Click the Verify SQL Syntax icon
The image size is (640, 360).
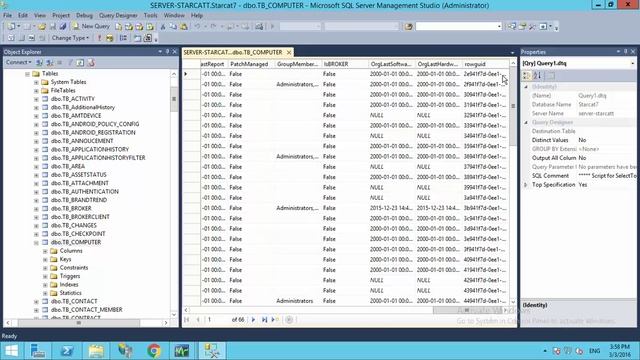[x=110, y=38]
